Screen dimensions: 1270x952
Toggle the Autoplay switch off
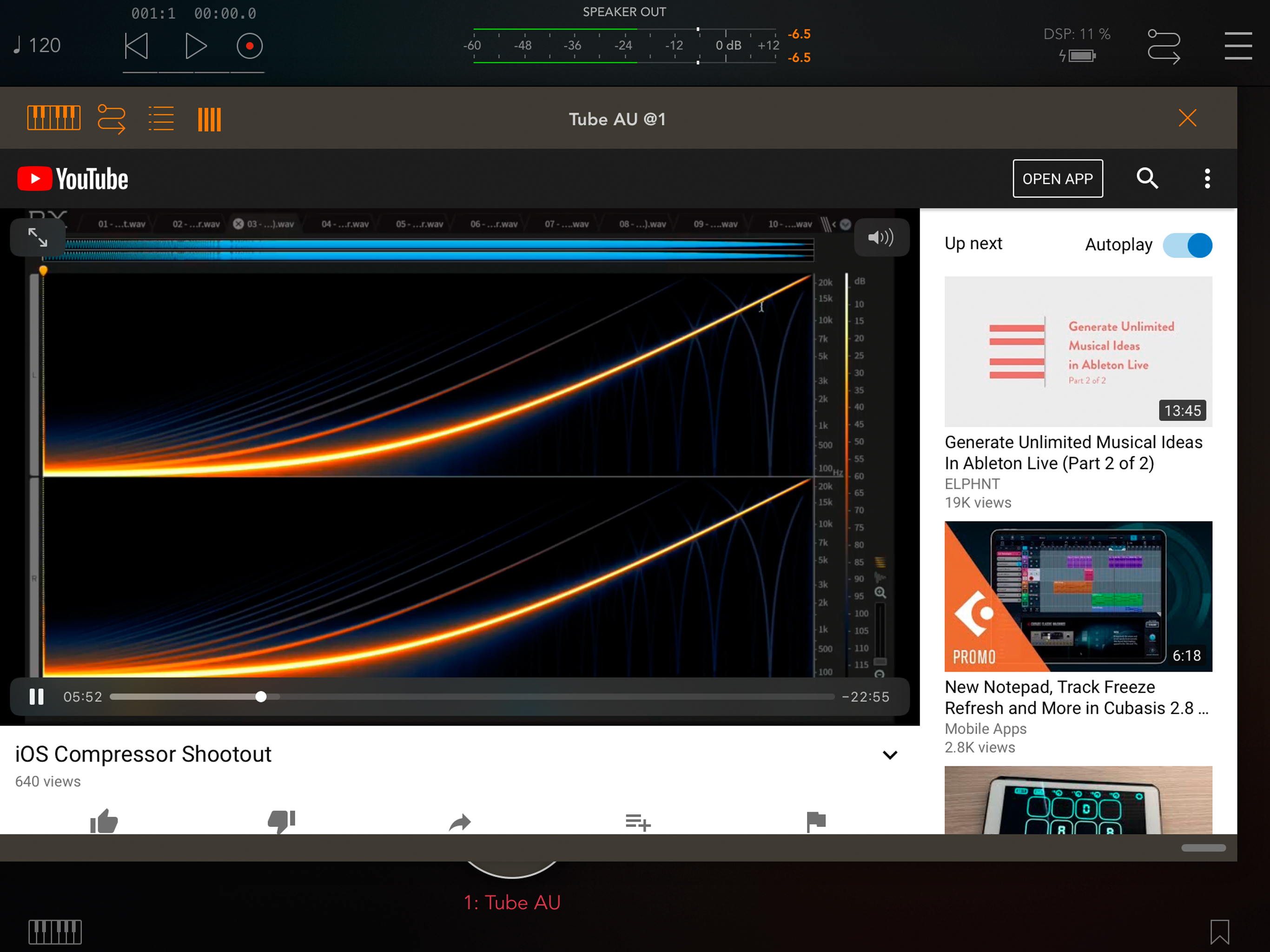click(1187, 245)
